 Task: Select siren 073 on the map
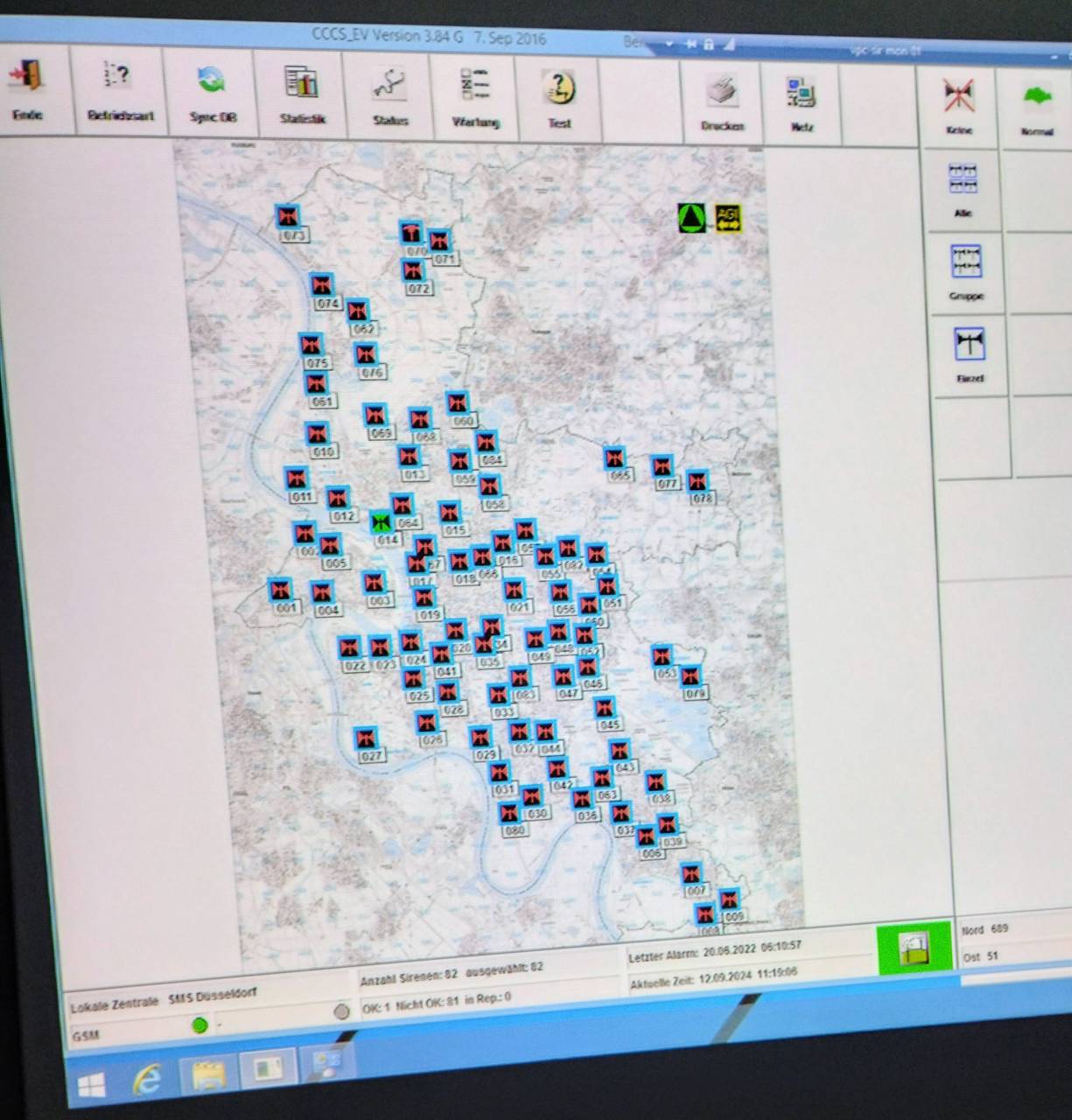pyautogui.click(x=287, y=217)
